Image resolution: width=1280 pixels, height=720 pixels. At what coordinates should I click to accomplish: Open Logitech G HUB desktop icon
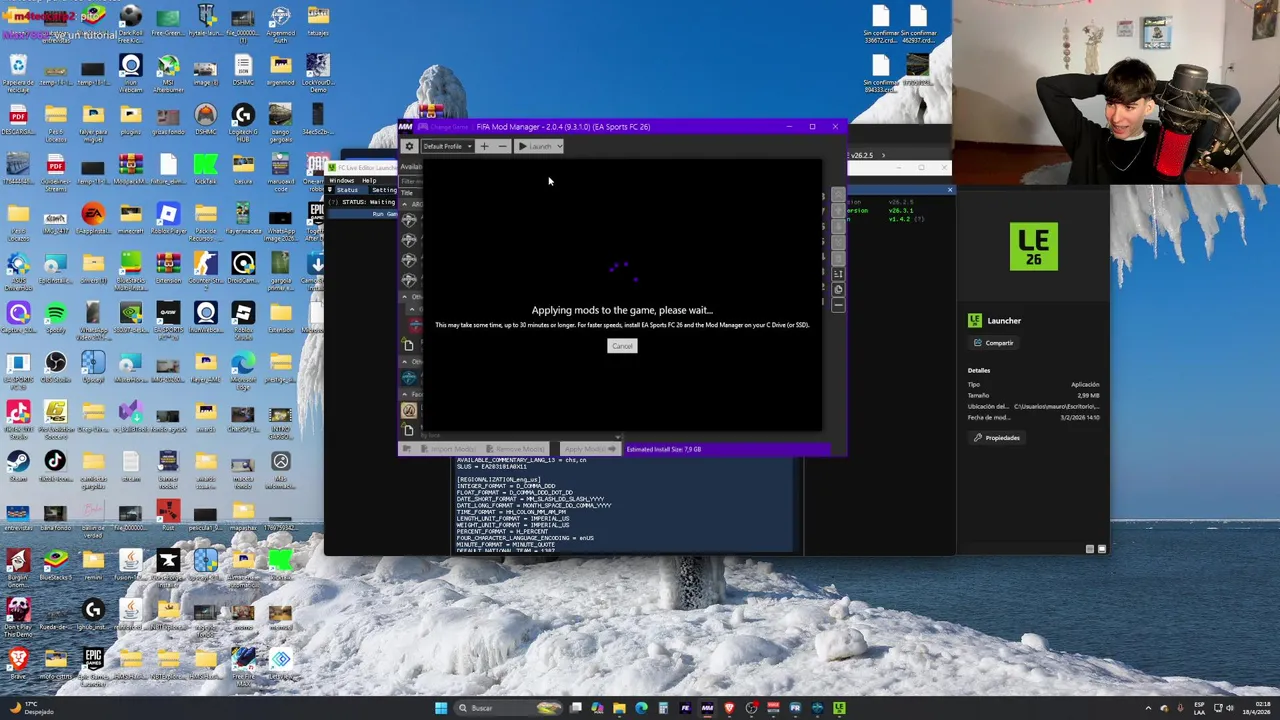[242, 122]
